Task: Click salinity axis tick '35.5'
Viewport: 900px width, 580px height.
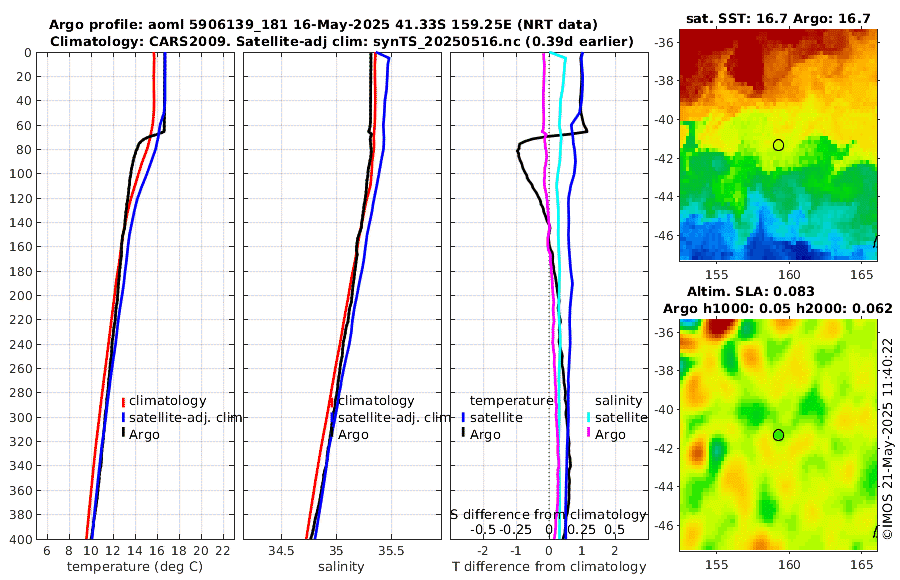Action: [x=391, y=551]
